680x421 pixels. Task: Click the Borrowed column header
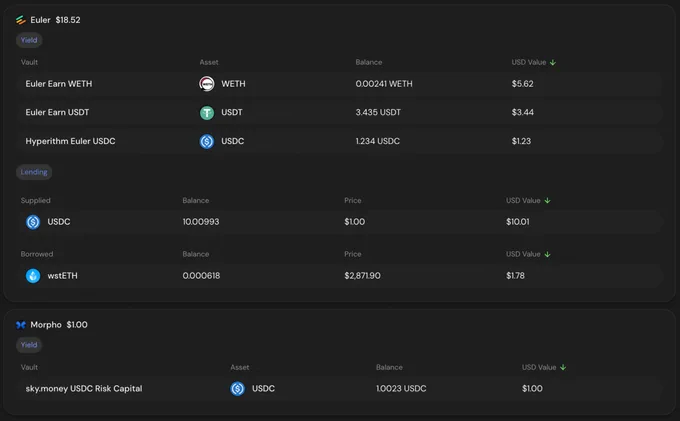[37, 255]
